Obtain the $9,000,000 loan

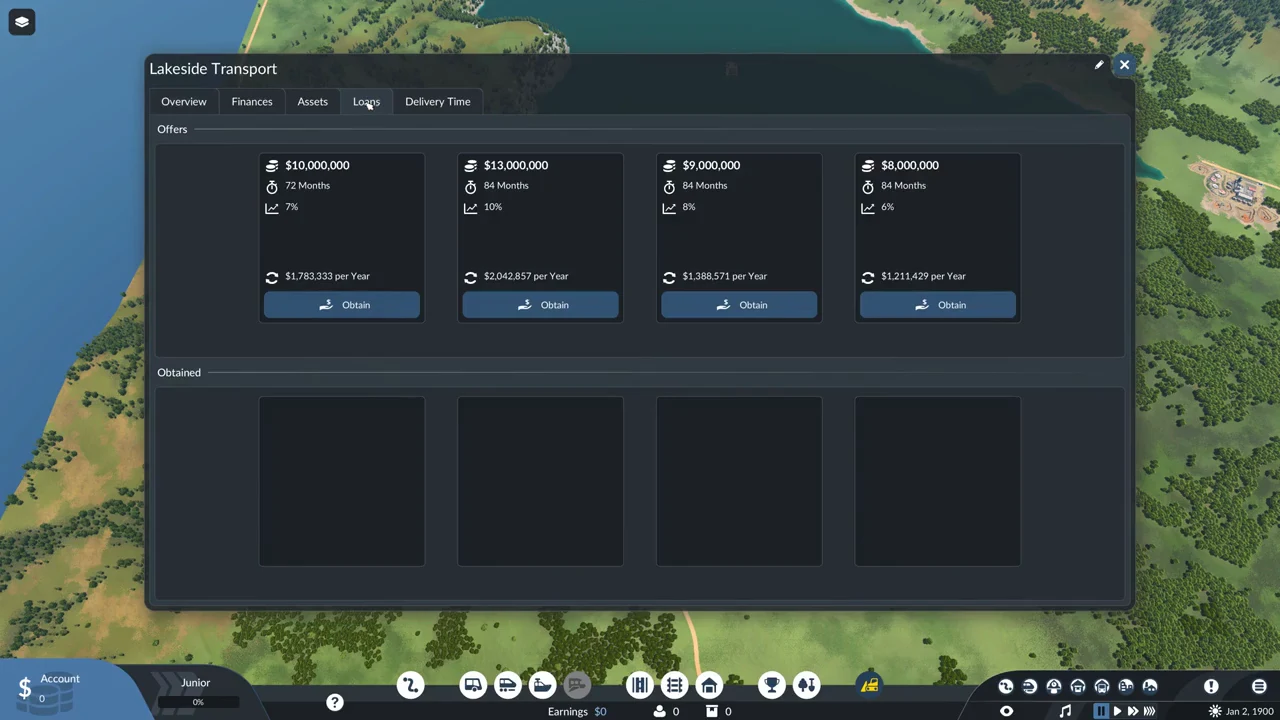tap(739, 305)
